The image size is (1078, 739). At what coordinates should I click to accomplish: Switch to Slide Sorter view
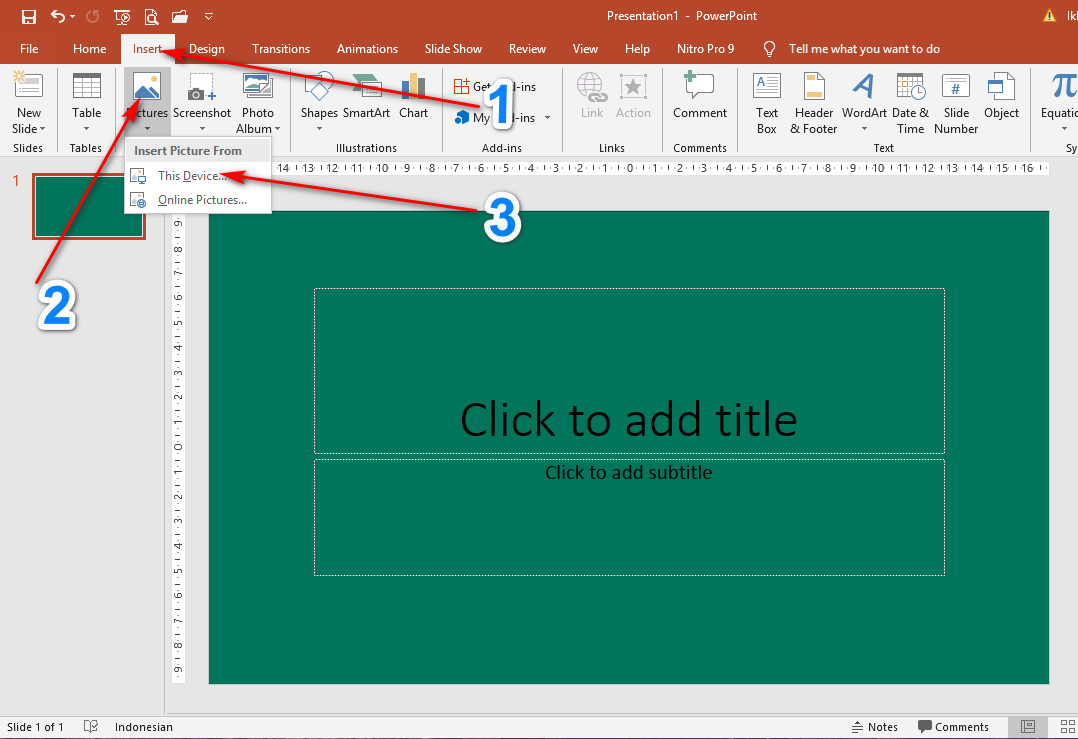(1068, 727)
